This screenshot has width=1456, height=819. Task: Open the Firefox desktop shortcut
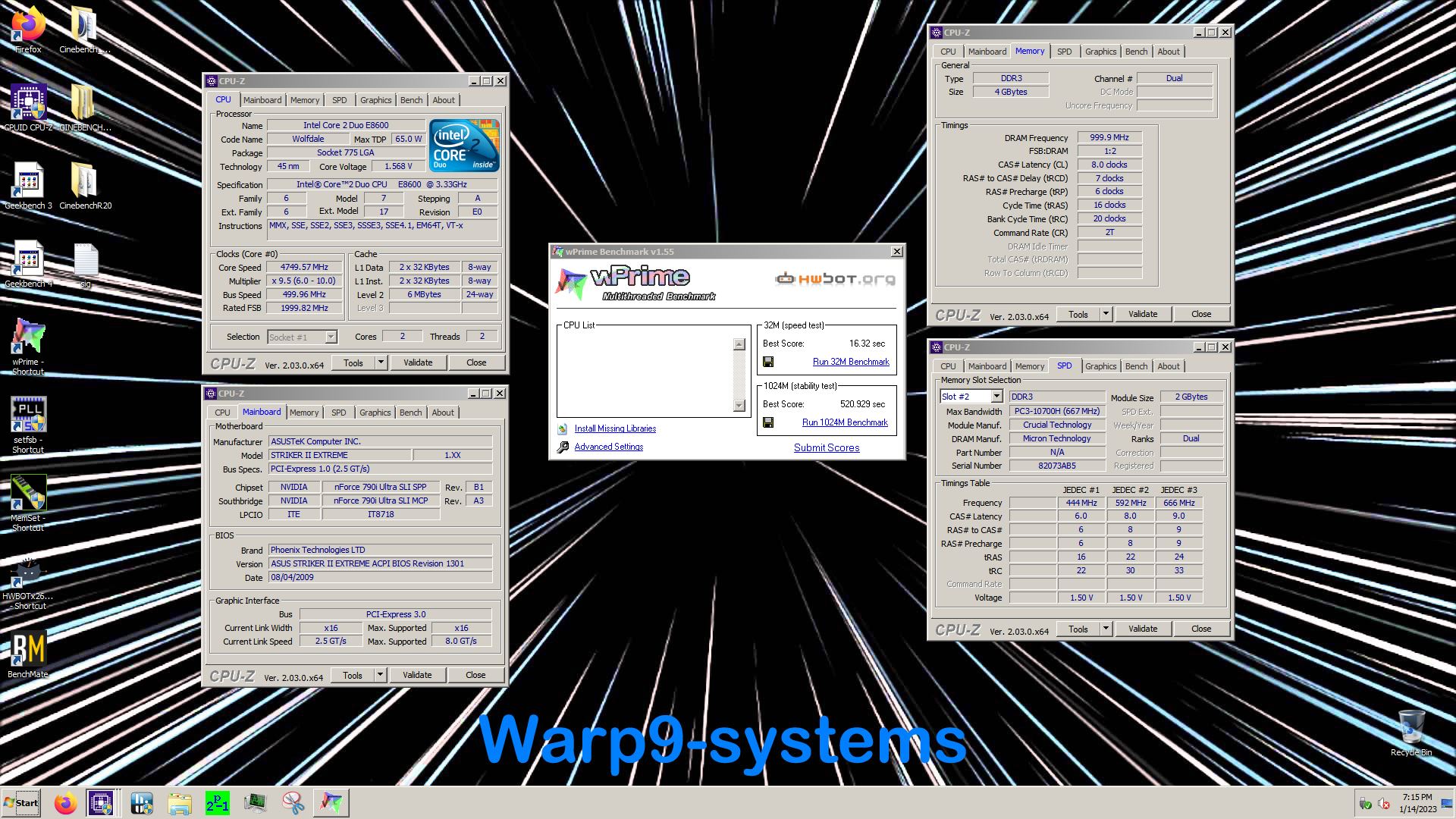(x=28, y=29)
